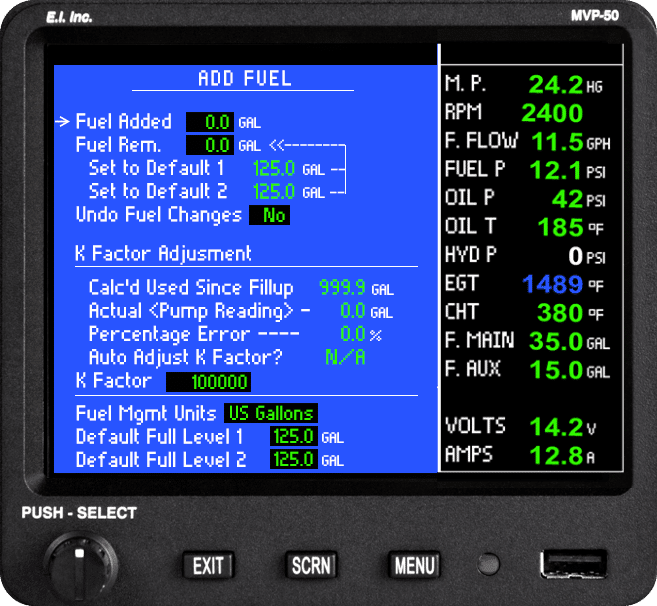Click the EXIT button
Image resolution: width=657 pixels, height=606 pixels.
(x=208, y=565)
